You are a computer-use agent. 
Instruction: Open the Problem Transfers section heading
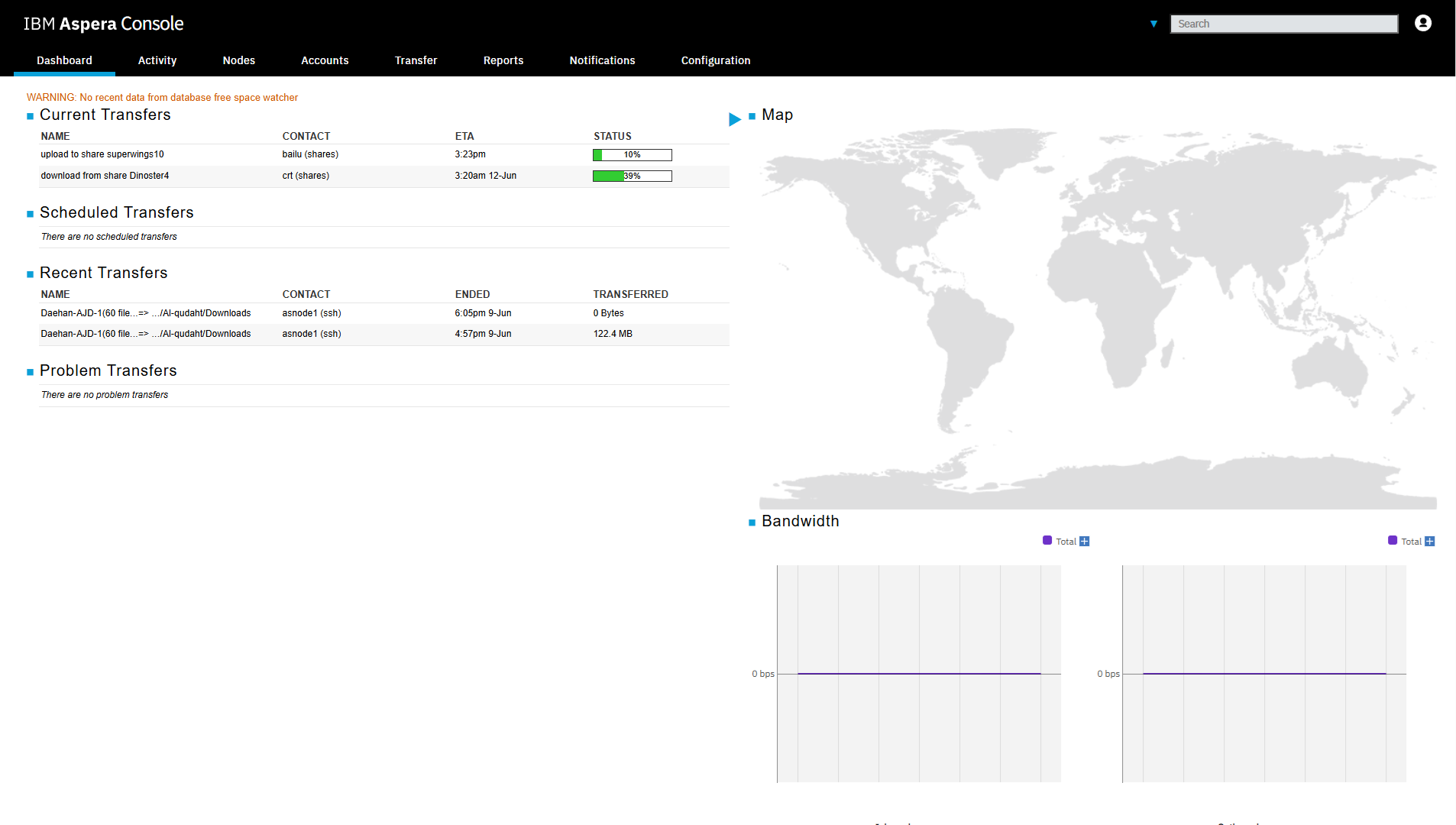108,370
